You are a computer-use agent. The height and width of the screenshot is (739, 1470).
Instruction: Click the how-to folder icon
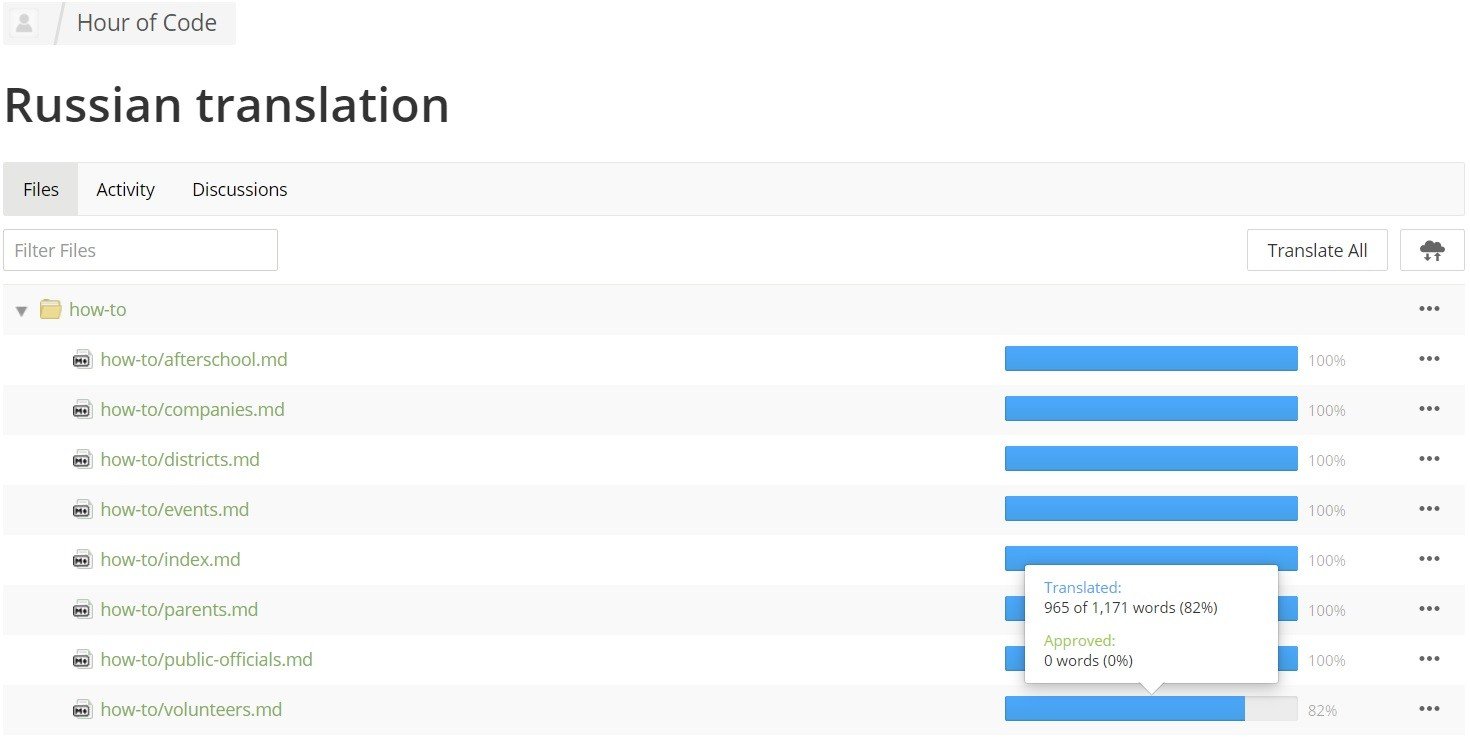[x=51, y=310]
